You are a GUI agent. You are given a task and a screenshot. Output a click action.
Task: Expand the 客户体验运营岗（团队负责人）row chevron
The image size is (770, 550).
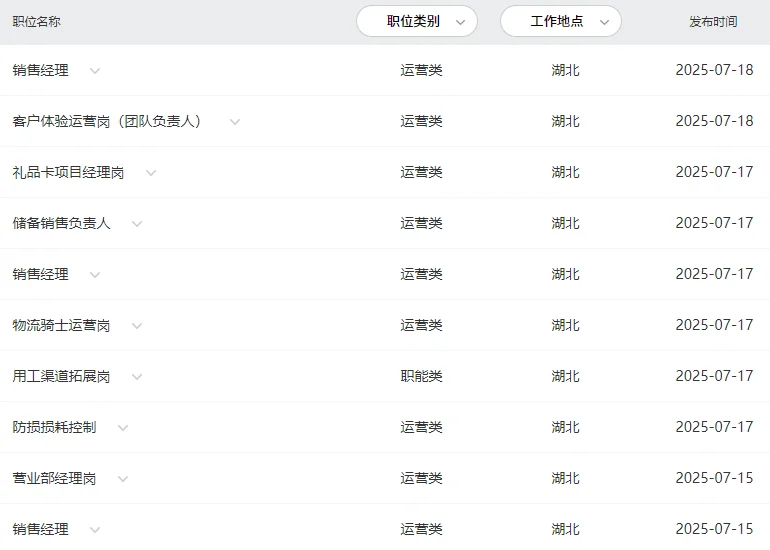(x=235, y=122)
